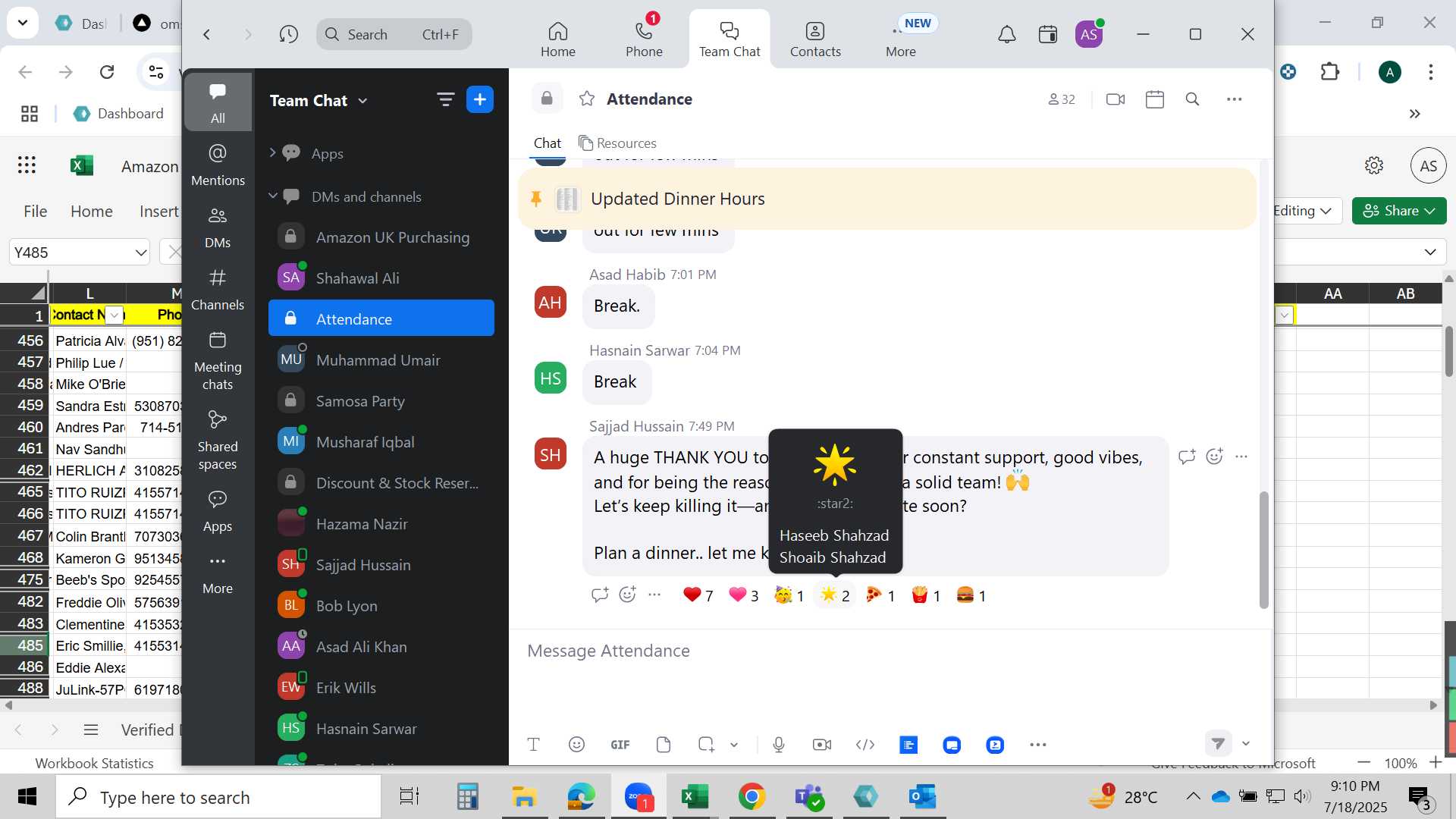Open Amazon UK Purchasing channel
The height and width of the screenshot is (819, 1456).
point(381,237)
